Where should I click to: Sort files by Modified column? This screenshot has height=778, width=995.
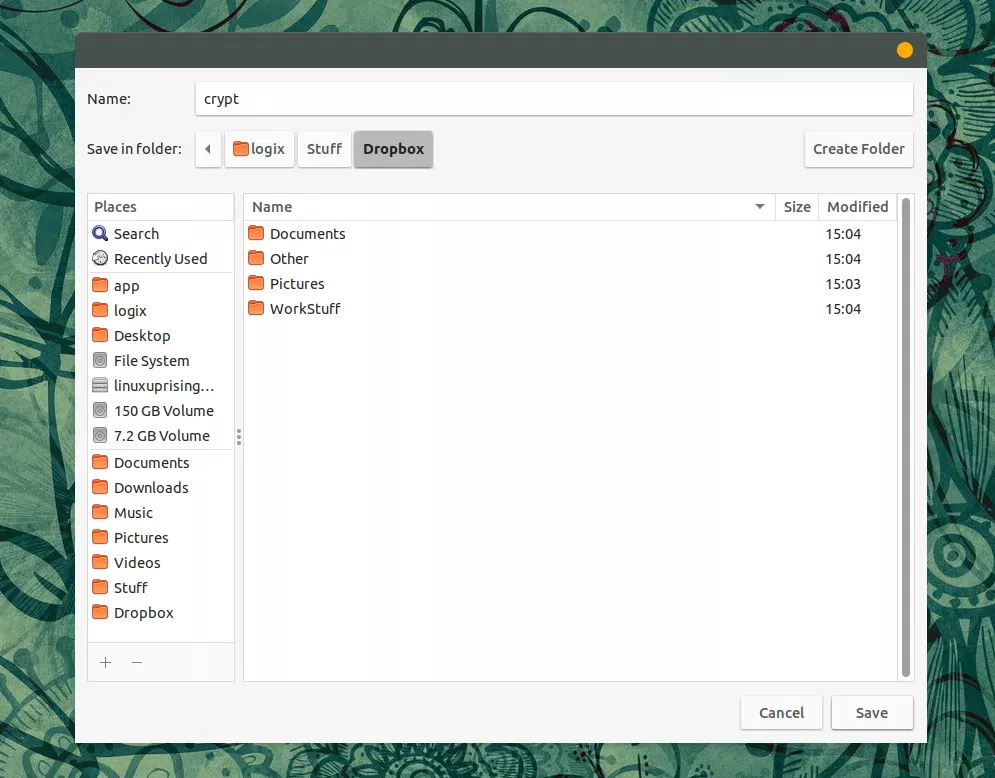[x=857, y=207]
